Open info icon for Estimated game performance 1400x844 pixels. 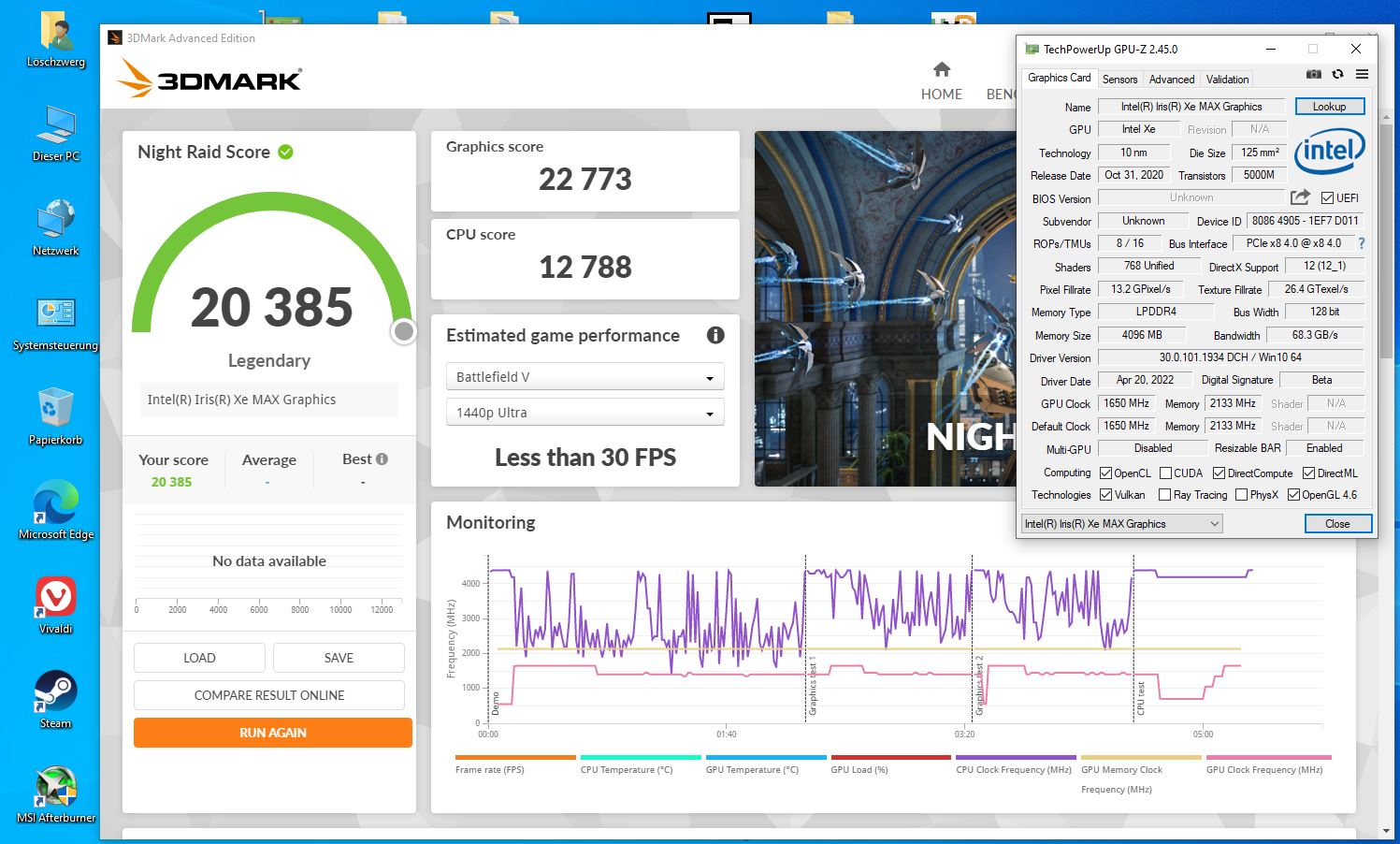(715, 335)
